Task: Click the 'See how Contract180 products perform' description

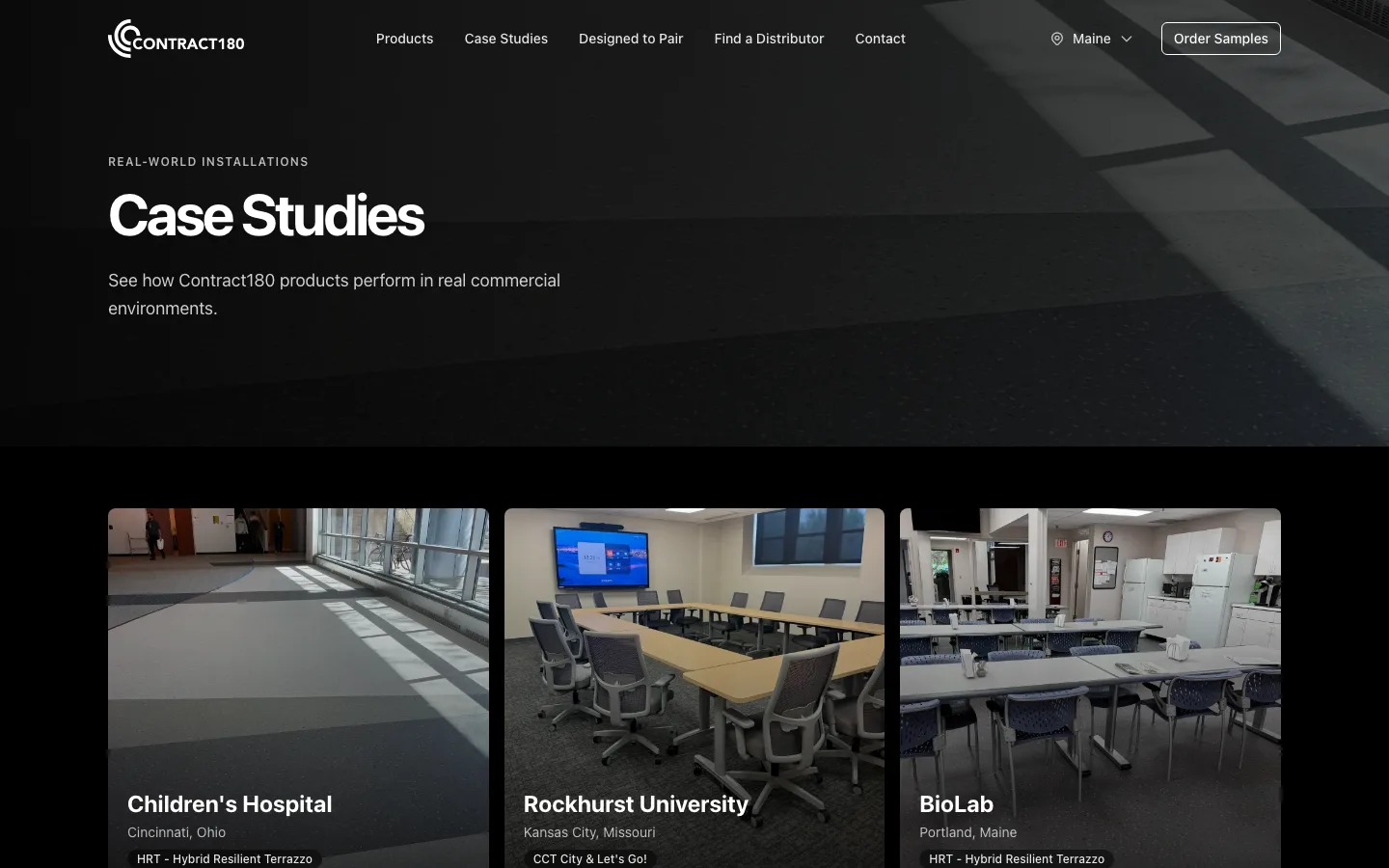Action: tap(334, 294)
